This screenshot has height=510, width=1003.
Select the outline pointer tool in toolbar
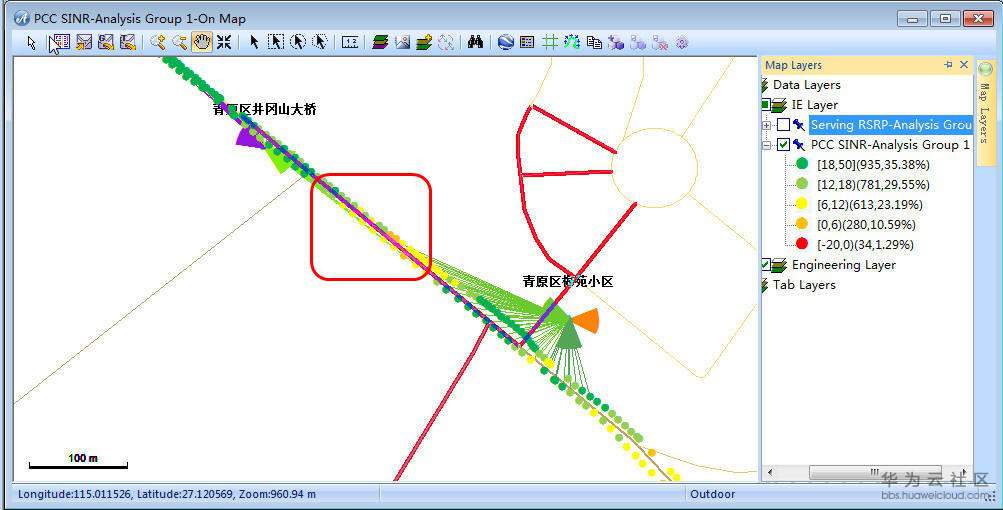[x=31, y=43]
